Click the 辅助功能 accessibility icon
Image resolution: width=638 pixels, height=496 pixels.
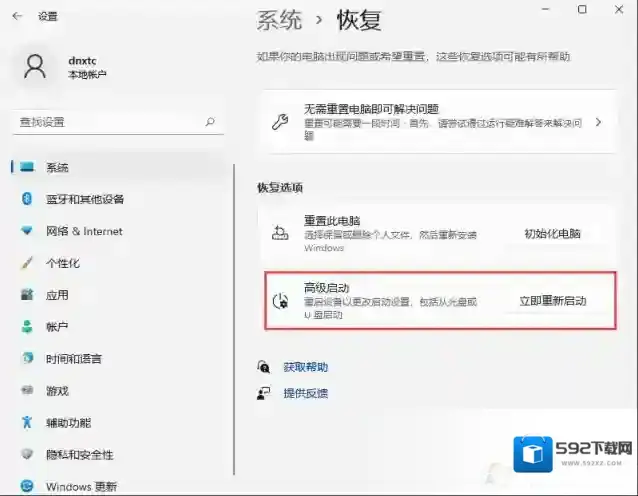point(28,423)
